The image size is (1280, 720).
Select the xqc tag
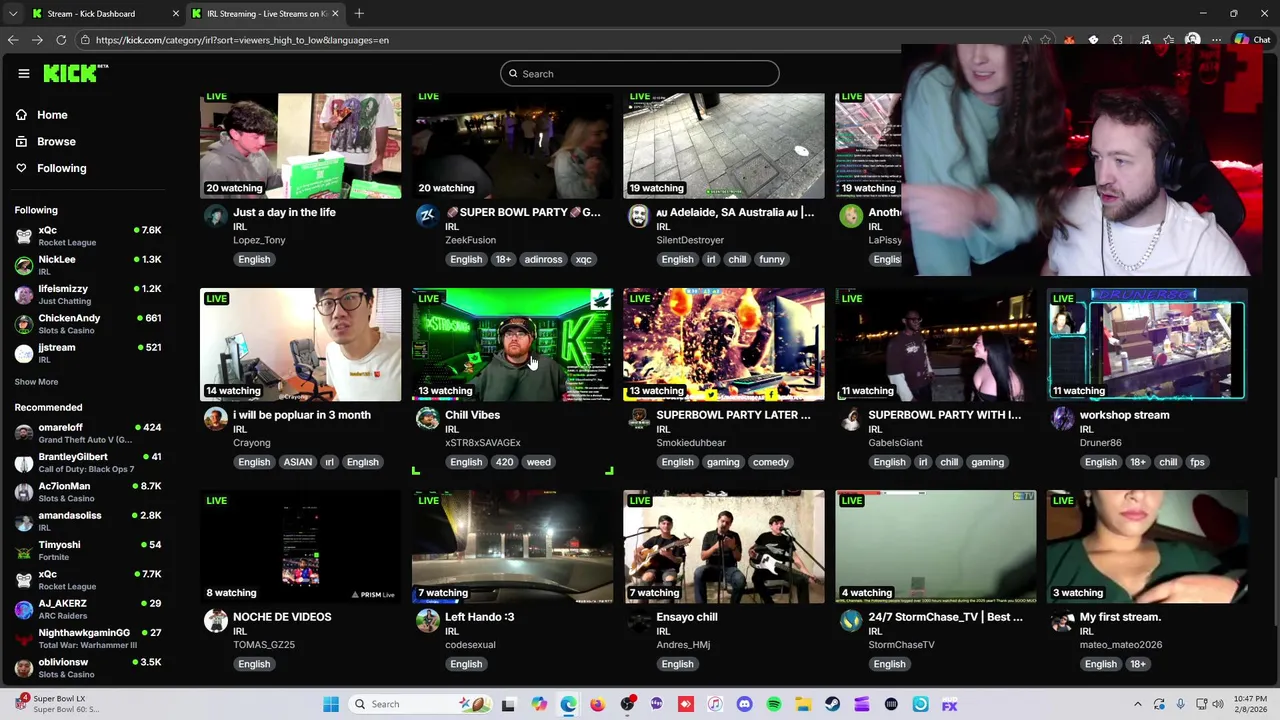[x=583, y=259]
